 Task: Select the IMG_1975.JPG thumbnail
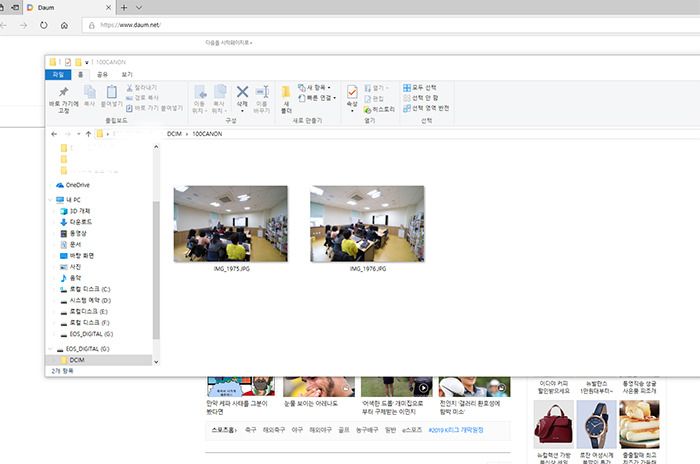[x=231, y=224]
